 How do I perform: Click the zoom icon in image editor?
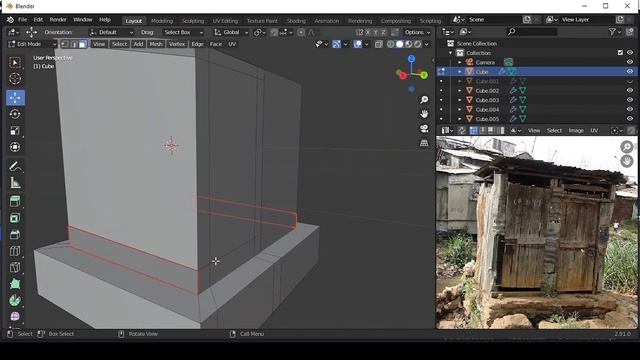[x=627, y=147]
